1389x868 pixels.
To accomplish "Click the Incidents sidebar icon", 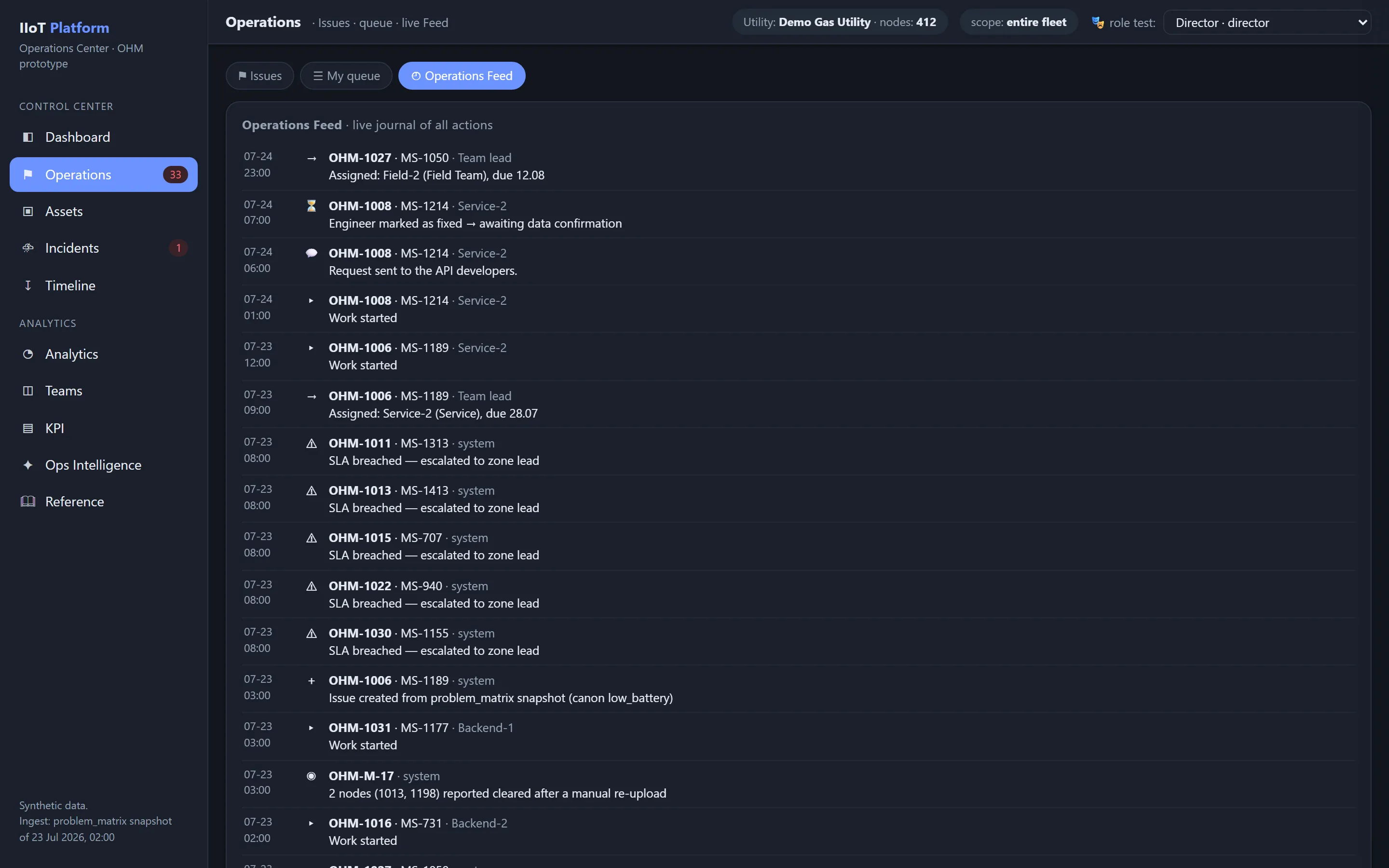I will (27, 248).
